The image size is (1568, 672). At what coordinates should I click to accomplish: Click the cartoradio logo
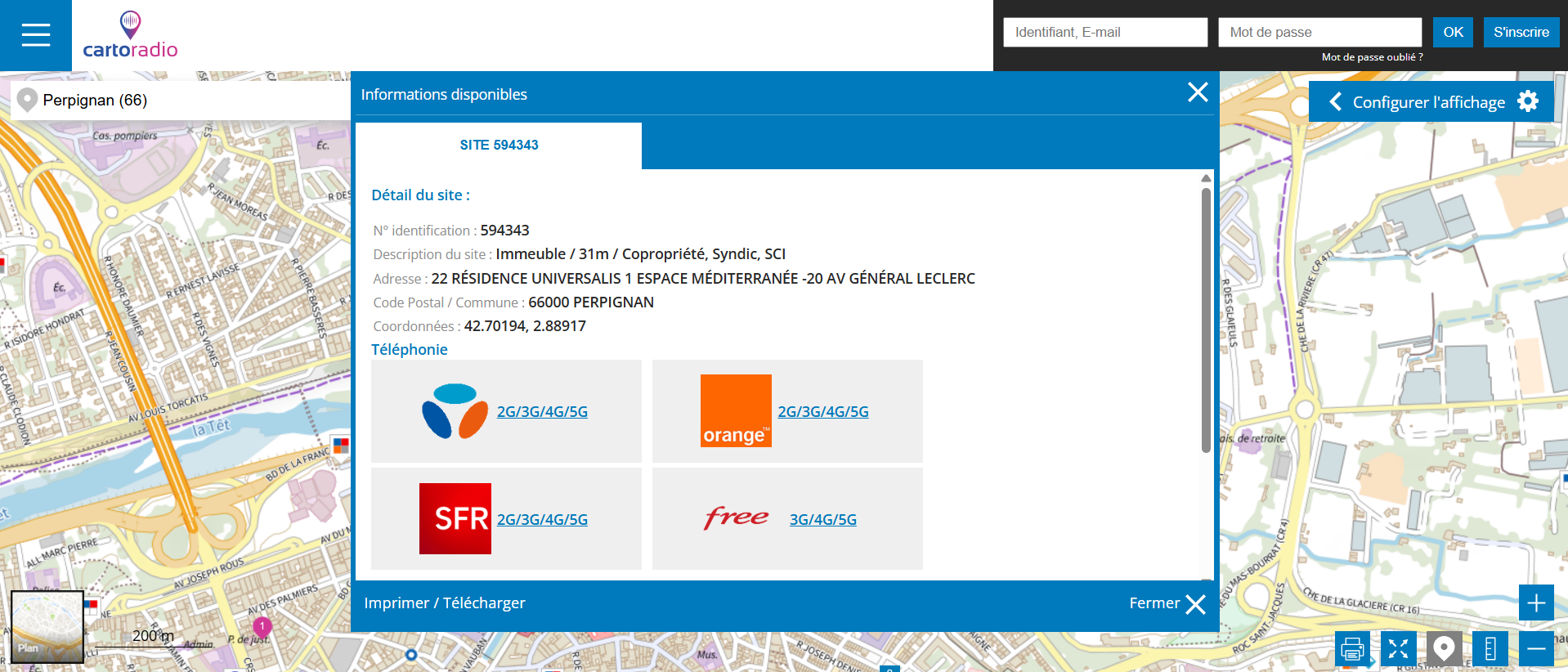pyautogui.click(x=130, y=35)
